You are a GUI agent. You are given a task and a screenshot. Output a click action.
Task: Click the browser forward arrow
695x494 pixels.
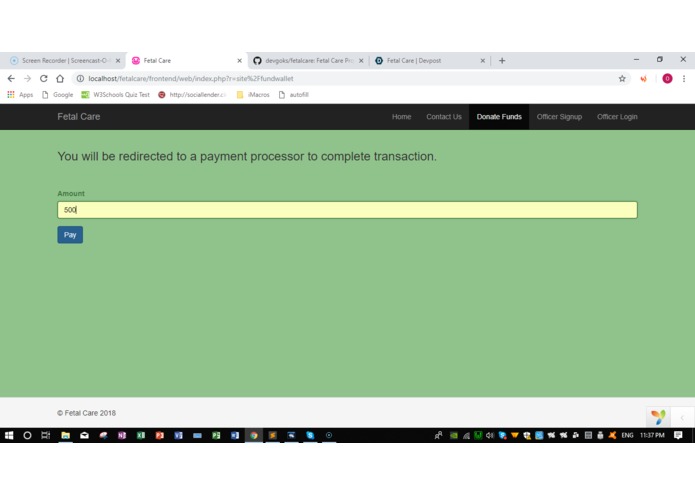[x=27, y=78]
